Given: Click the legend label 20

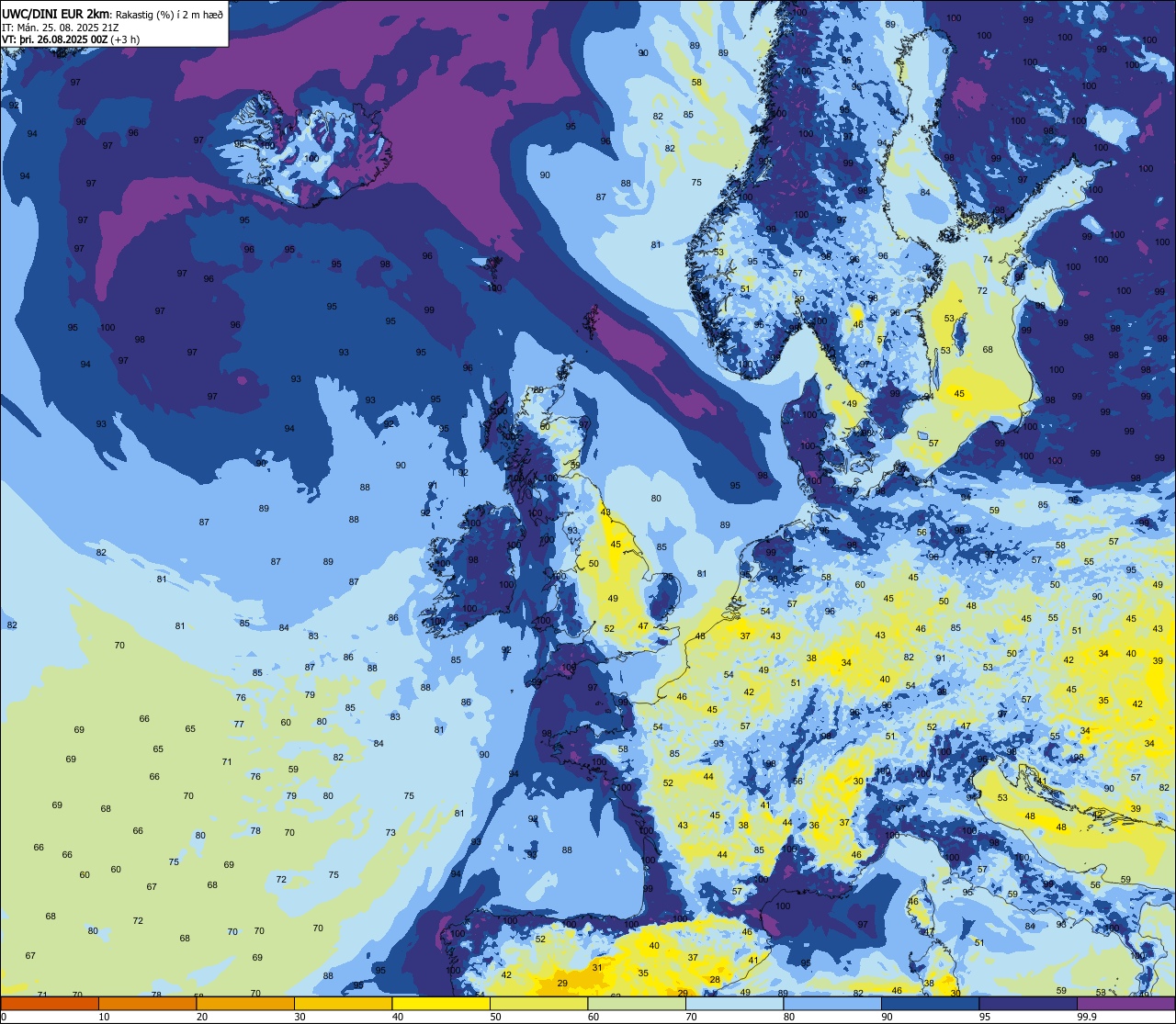Looking at the screenshot, I should [202, 1017].
